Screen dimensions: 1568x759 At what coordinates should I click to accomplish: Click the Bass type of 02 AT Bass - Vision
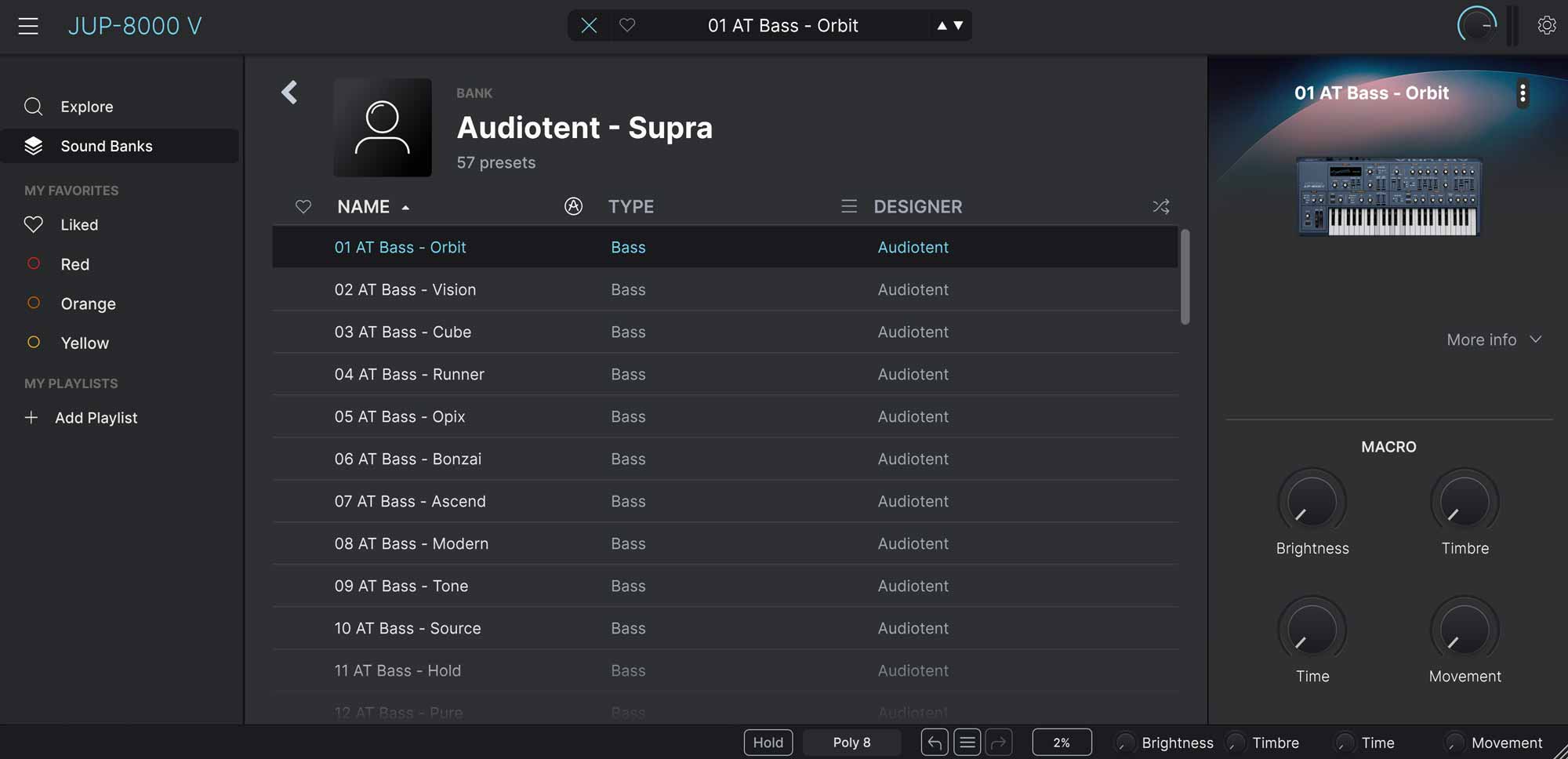click(628, 289)
